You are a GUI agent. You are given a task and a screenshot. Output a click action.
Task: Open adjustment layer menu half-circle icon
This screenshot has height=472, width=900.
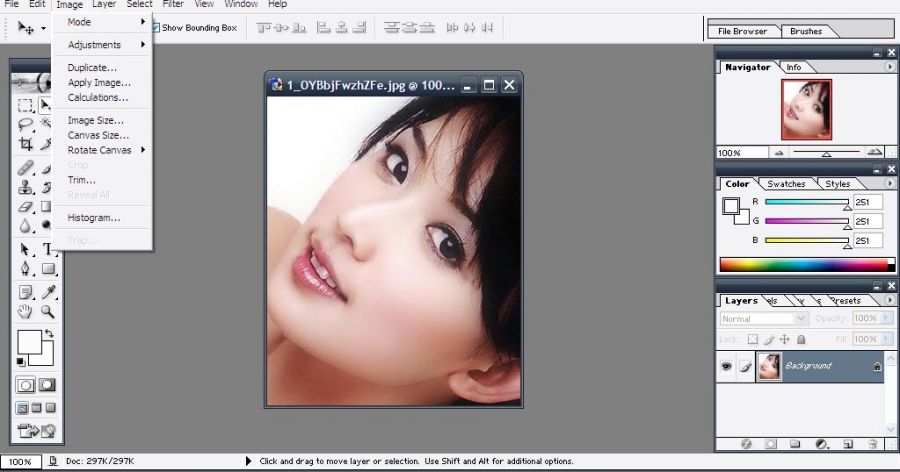[x=821, y=444]
